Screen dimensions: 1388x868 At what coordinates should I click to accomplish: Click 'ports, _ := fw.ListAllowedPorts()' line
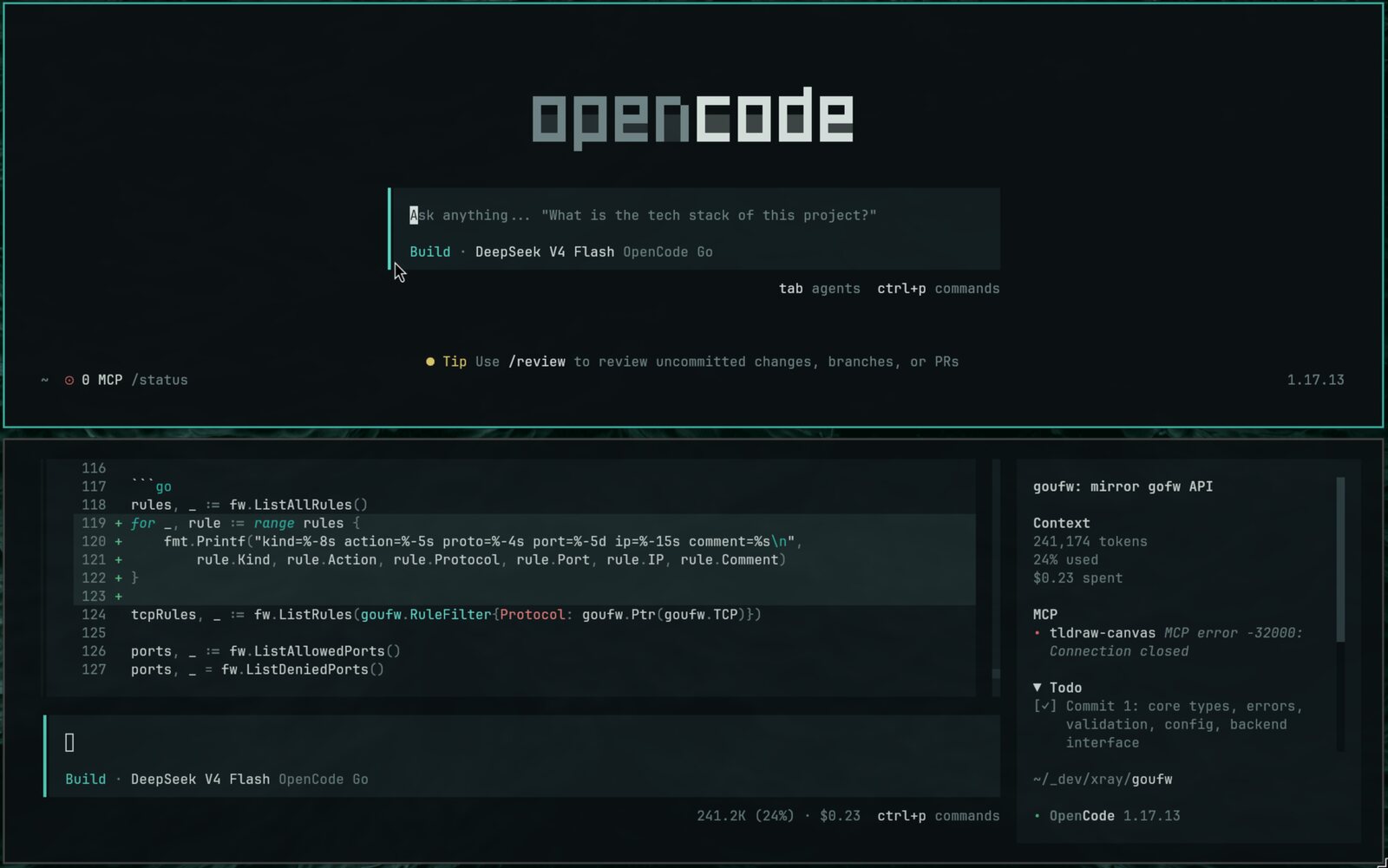(265, 650)
